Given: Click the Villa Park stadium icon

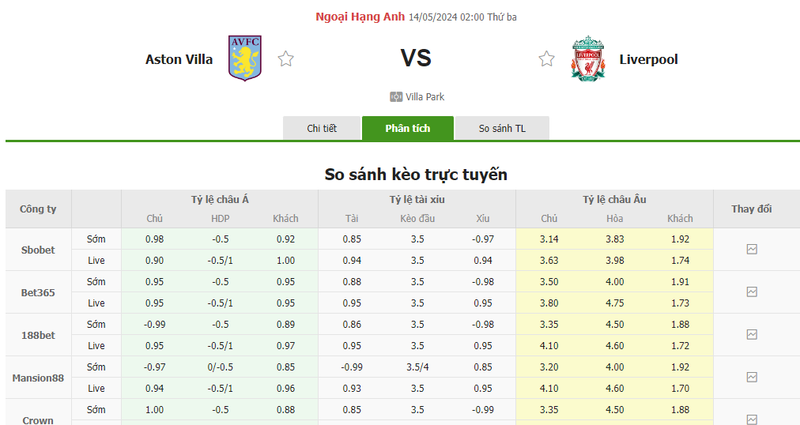Looking at the screenshot, I should tap(396, 97).
